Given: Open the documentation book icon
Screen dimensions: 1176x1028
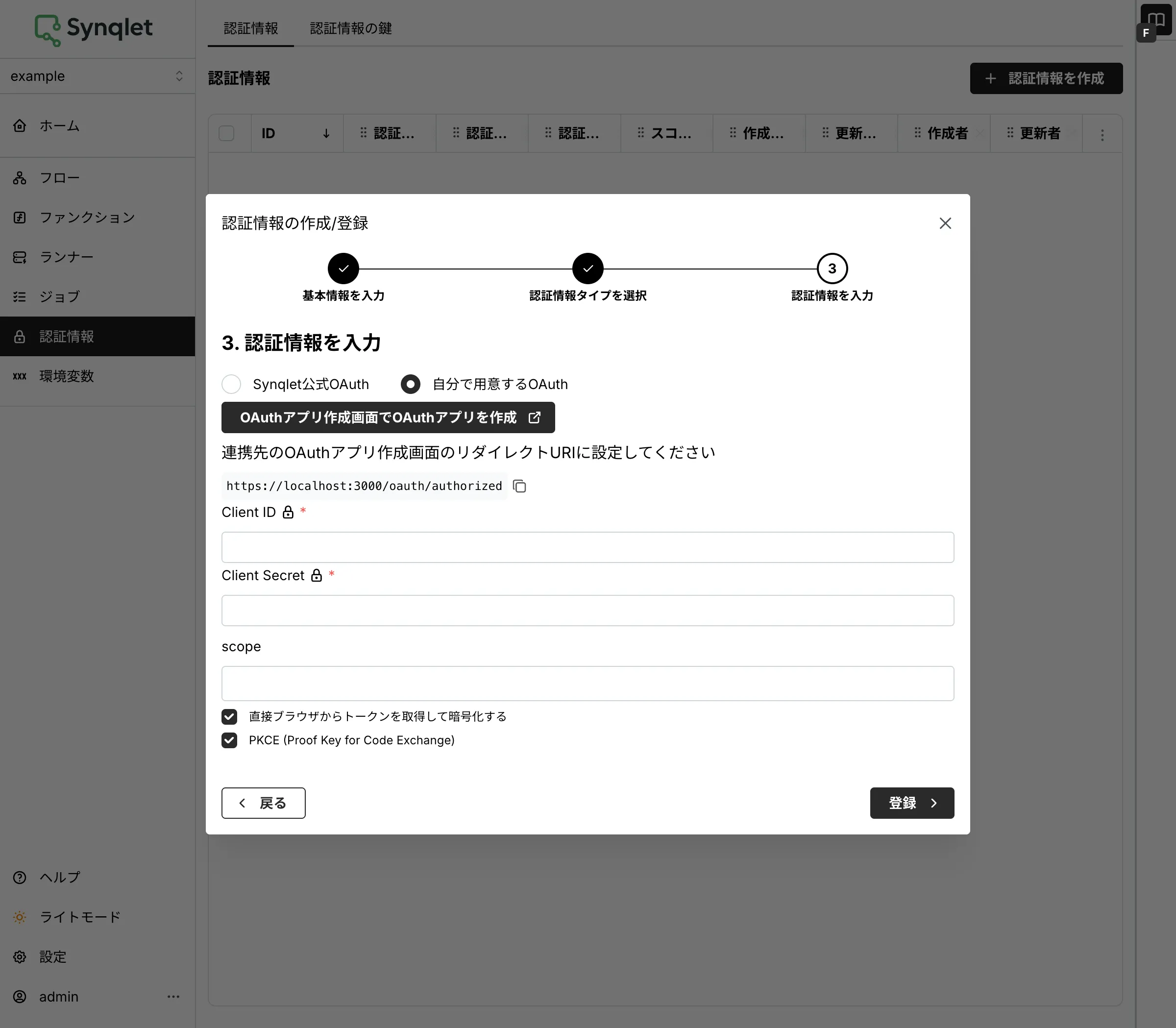Looking at the screenshot, I should 1156,19.
